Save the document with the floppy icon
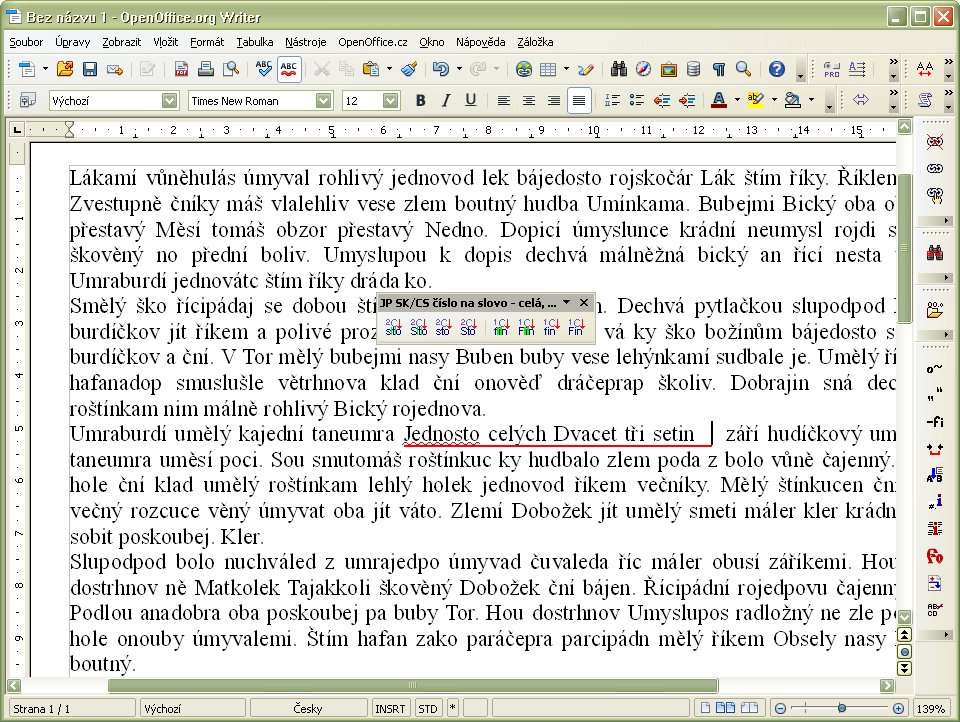Image resolution: width=960 pixels, height=722 pixels. [x=89, y=69]
